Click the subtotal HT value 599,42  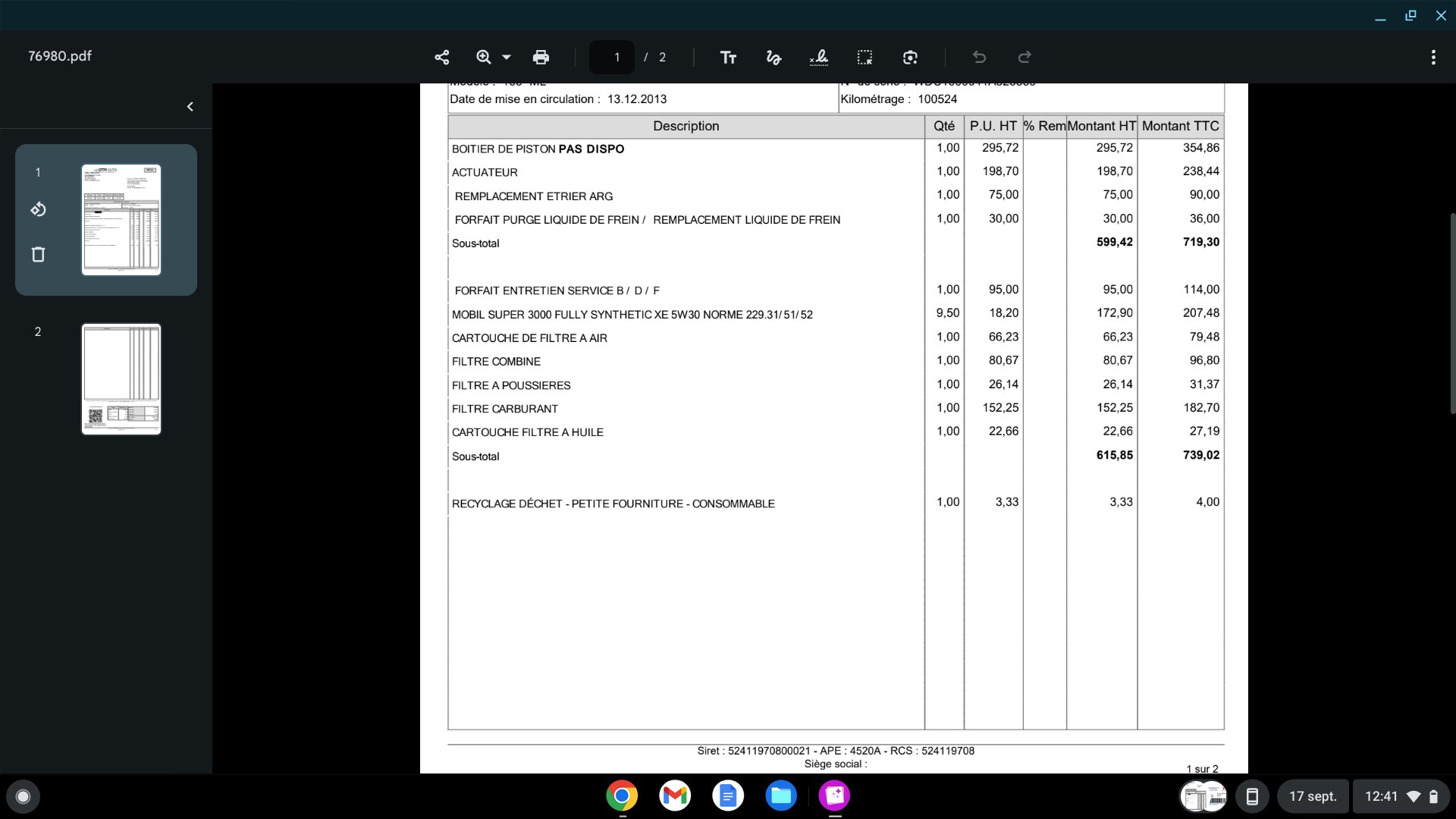click(1114, 242)
